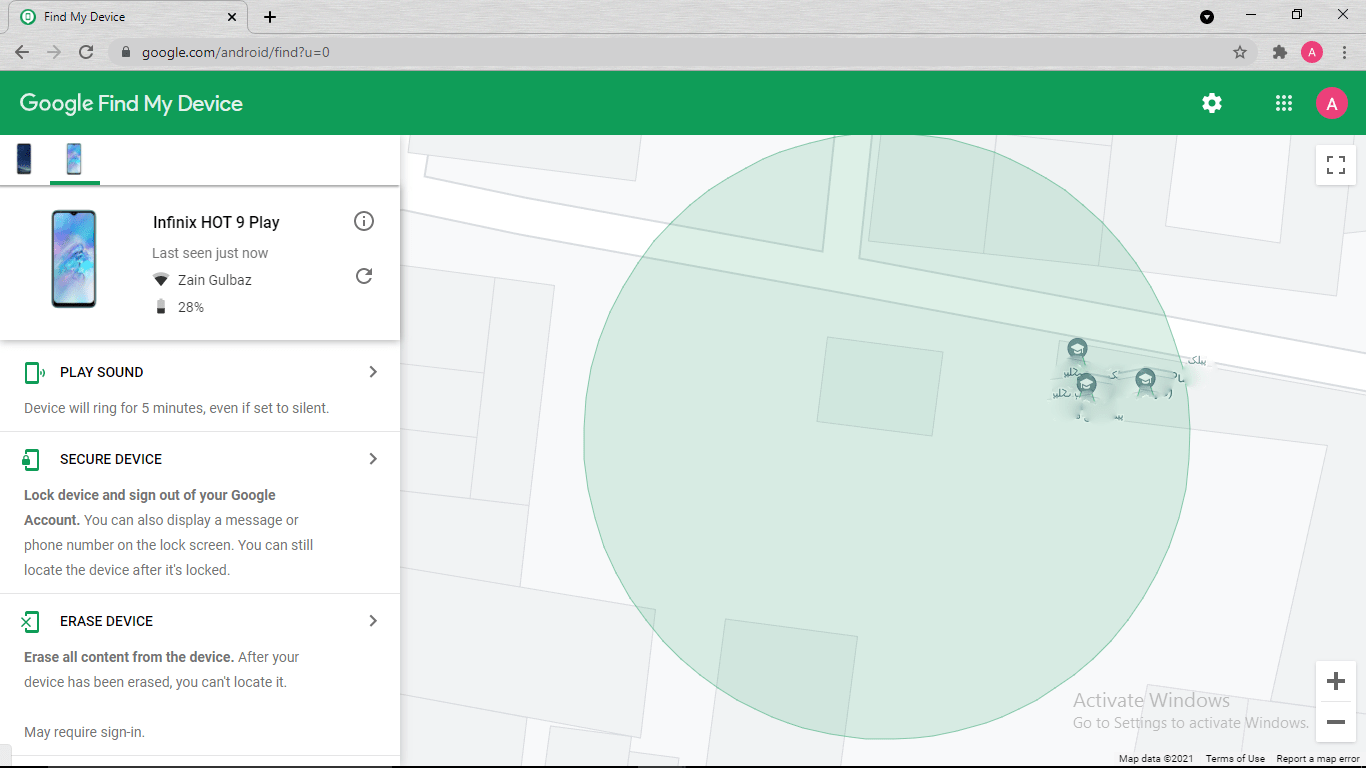Click the Erase Device icon
Image resolution: width=1366 pixels, height=768 pixels.
click(31, 620)
